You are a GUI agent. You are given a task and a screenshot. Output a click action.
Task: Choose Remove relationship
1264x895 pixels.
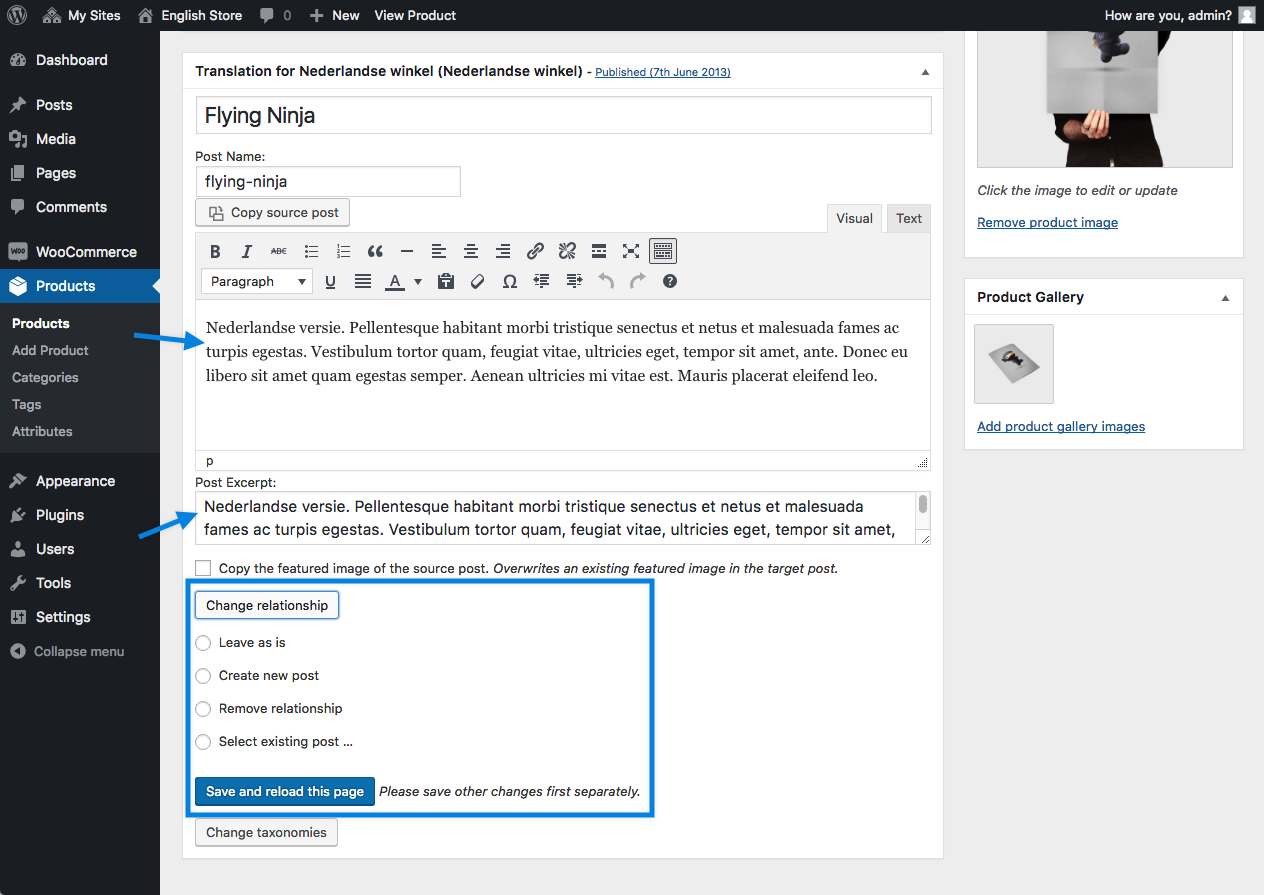point(203,708)
